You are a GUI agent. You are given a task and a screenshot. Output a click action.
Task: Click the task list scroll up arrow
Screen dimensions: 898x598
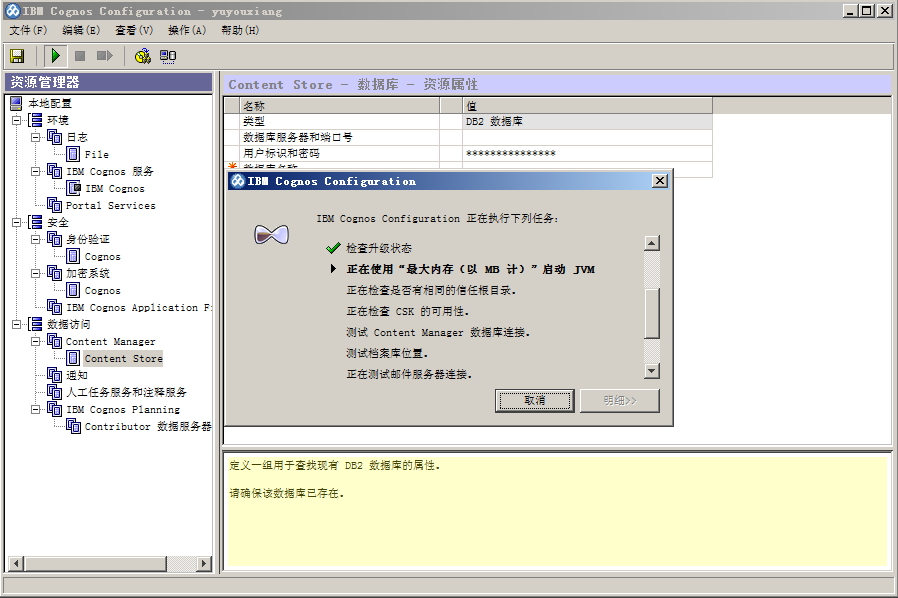(x=652, y=243)
